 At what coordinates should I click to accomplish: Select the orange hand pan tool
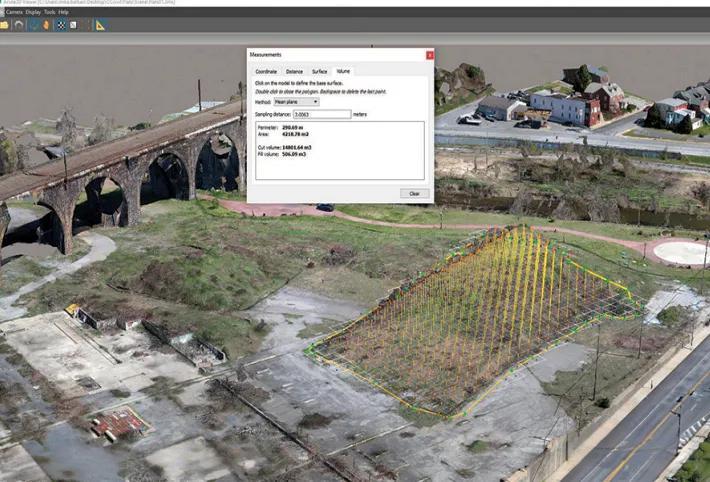[47, 24]
